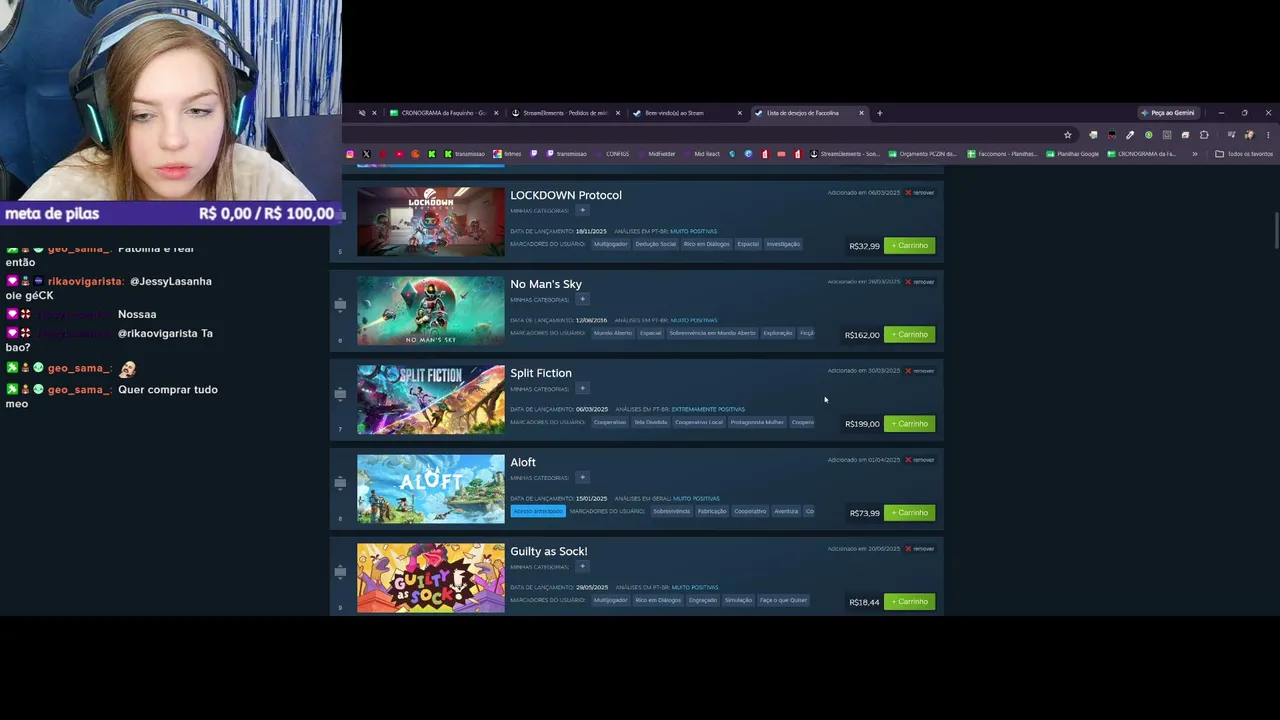Switch to the StreamElements Pedidos tab
This screenshot has height=720, width=1280.
coord(565,113)
